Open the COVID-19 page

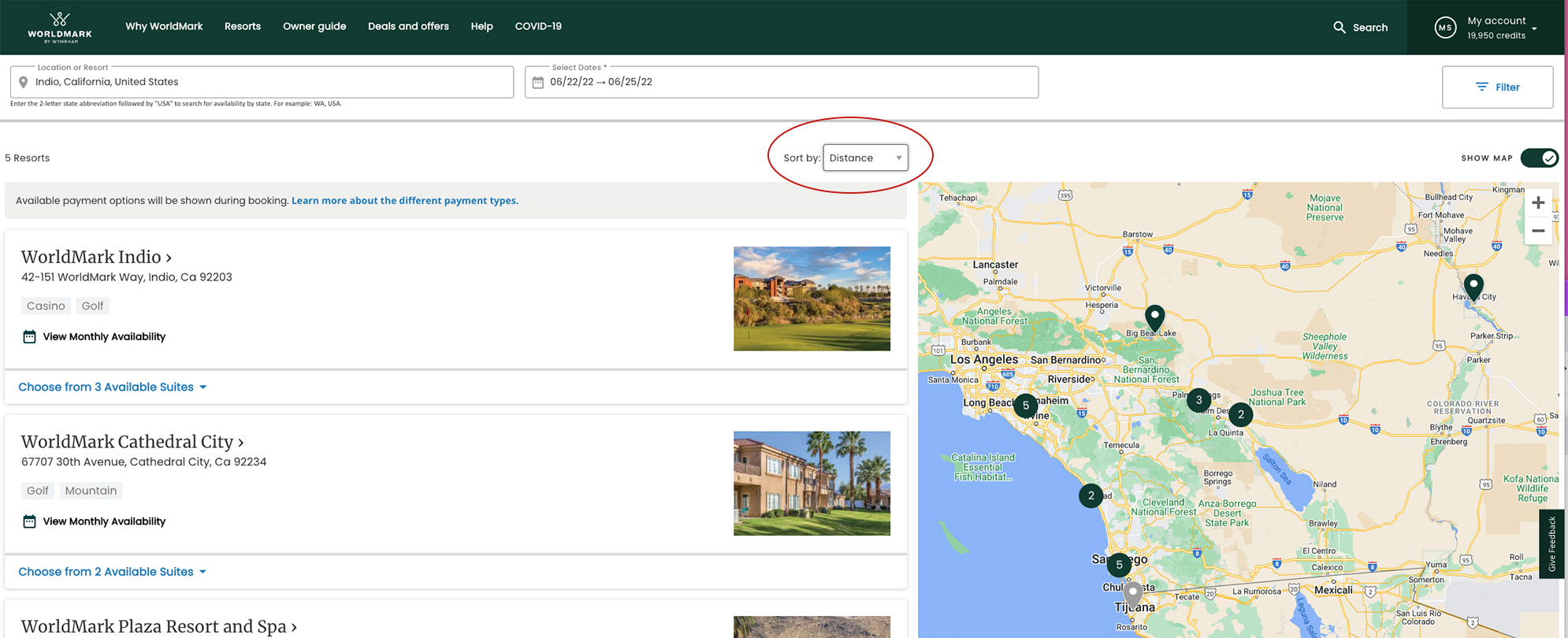coord(538,26)
